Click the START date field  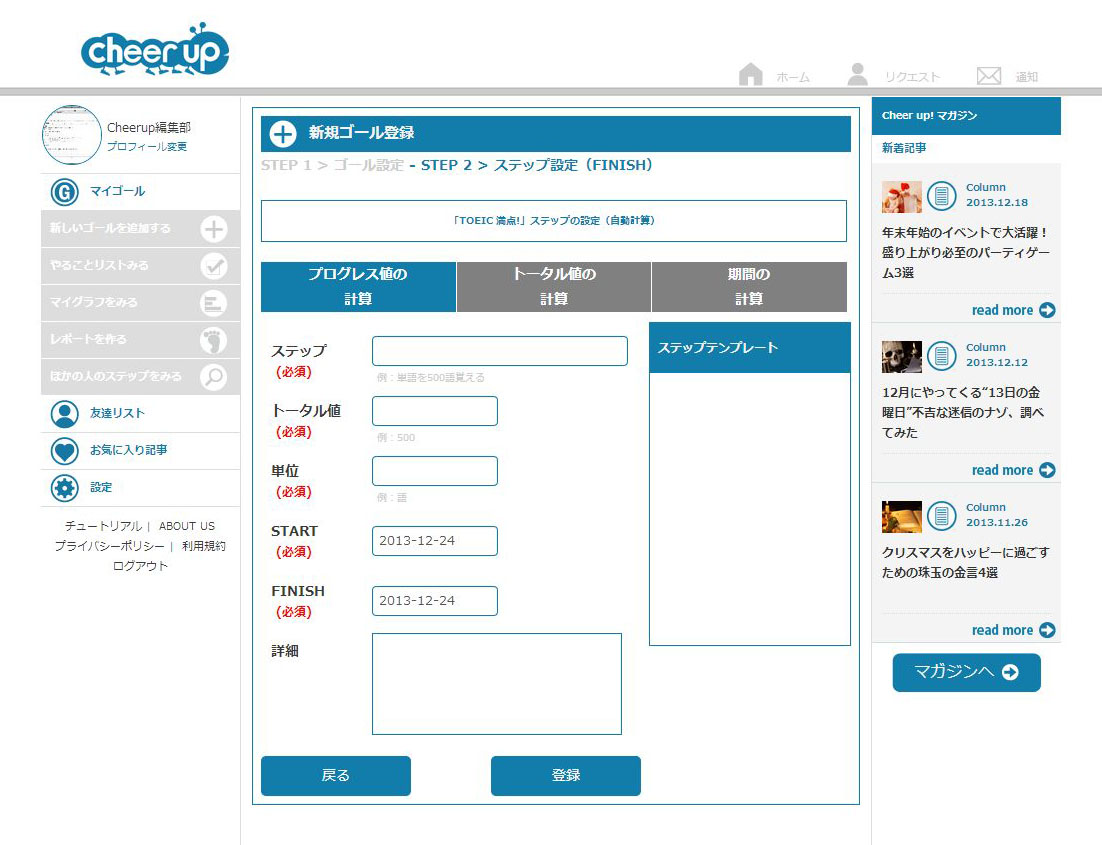pos(435,541)
